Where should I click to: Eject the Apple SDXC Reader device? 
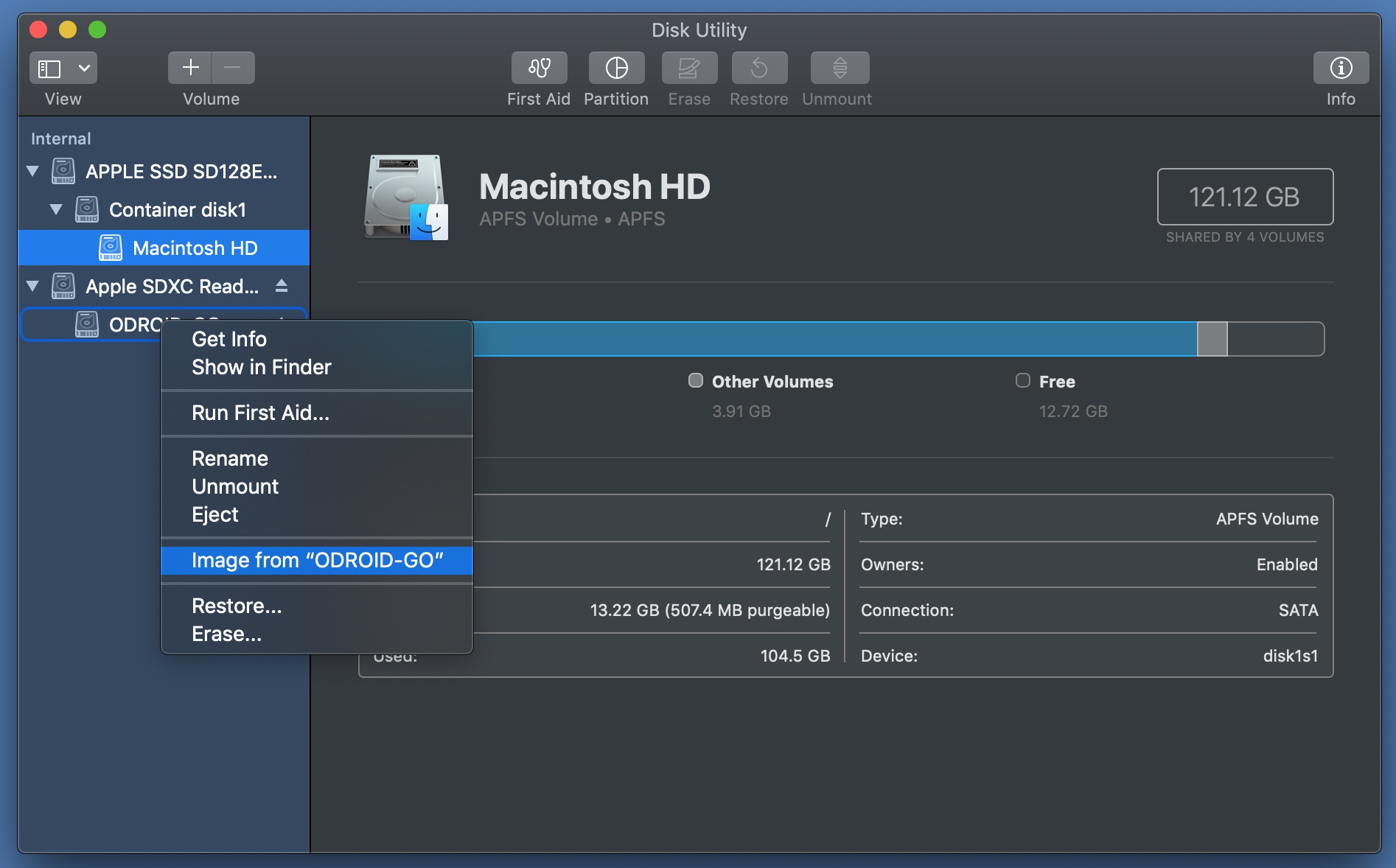point(282,286)
